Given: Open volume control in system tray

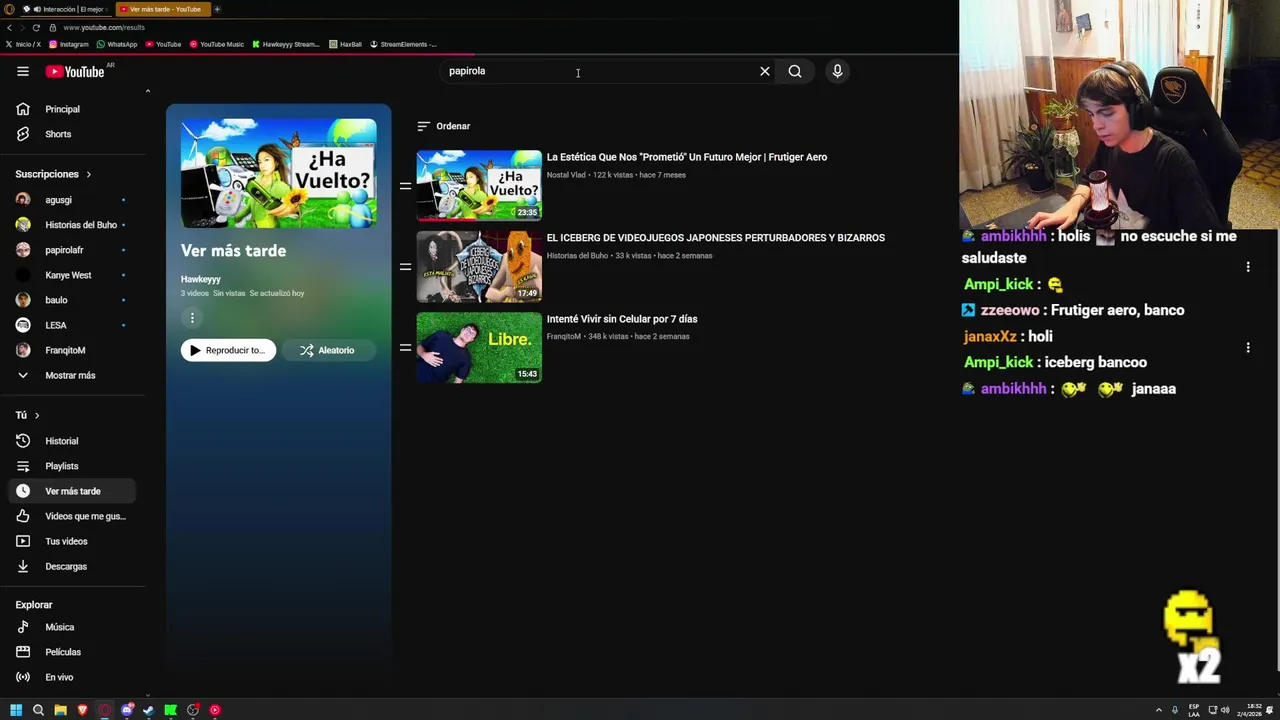Looking at the screenshot, I should pyautogui.click(x=1225, y=710).
